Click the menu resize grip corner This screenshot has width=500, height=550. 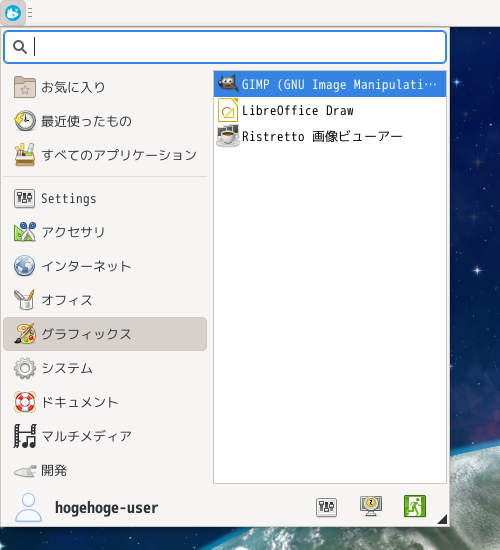[x=442, y=519]
